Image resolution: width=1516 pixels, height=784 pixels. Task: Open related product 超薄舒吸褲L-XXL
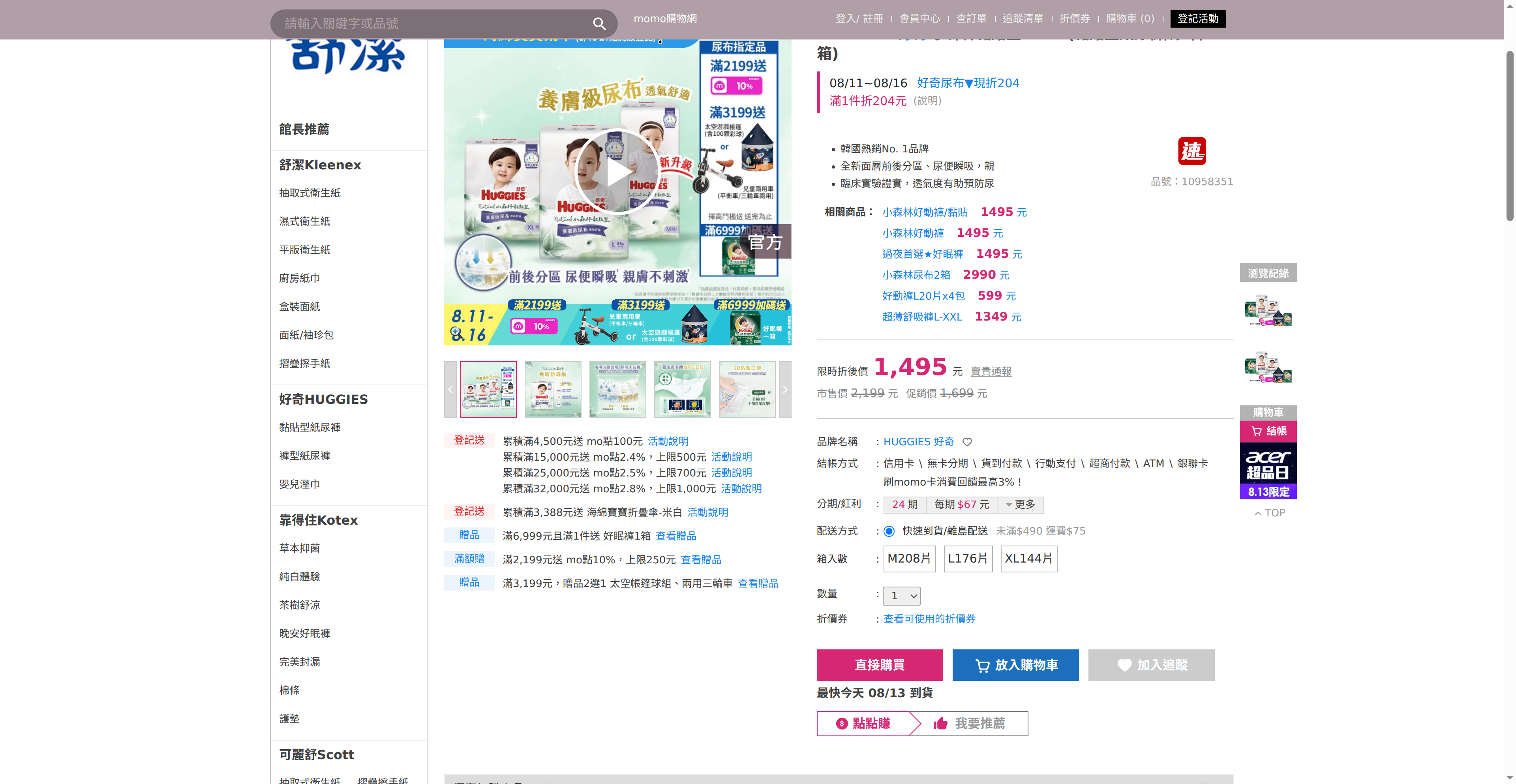point(922,317)
